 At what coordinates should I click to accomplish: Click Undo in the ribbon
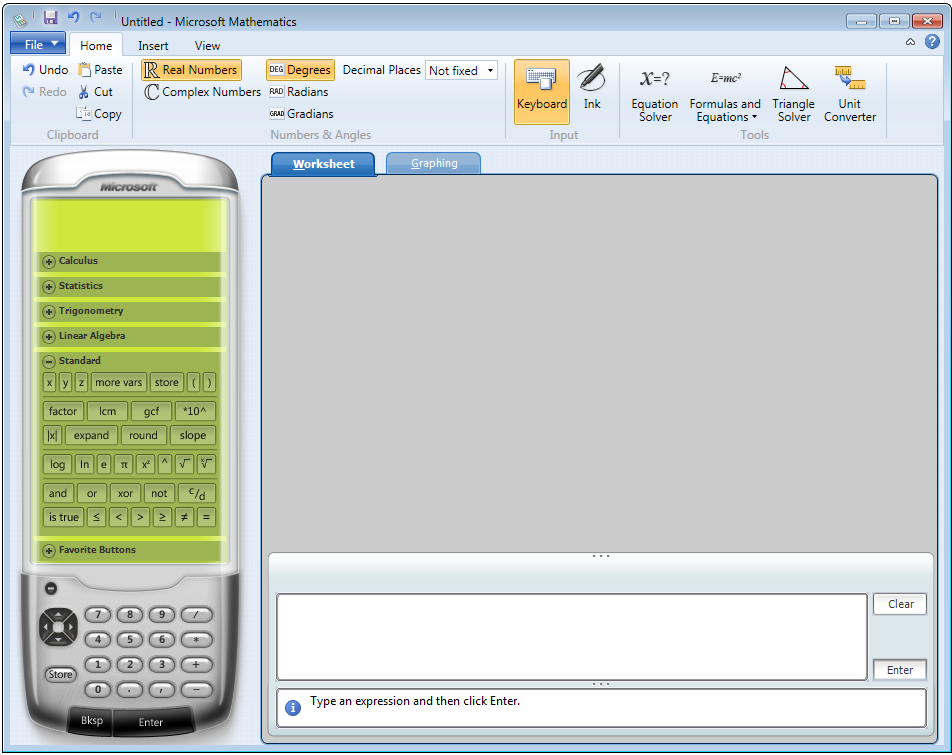[x=46, y=70]
